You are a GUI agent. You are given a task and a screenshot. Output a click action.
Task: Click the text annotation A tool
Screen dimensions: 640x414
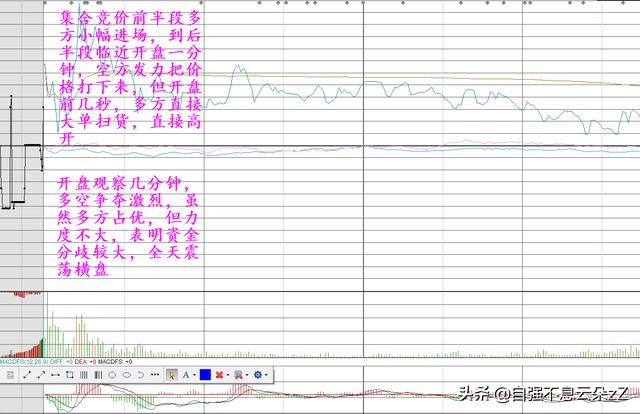click(185, 375)
